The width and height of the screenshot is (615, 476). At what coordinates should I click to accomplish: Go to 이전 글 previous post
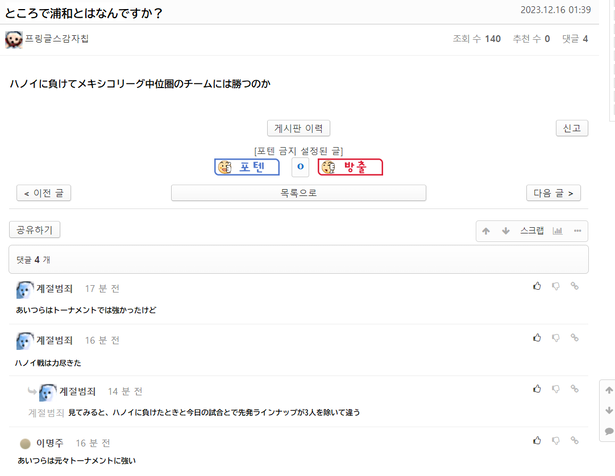point(44,193)
